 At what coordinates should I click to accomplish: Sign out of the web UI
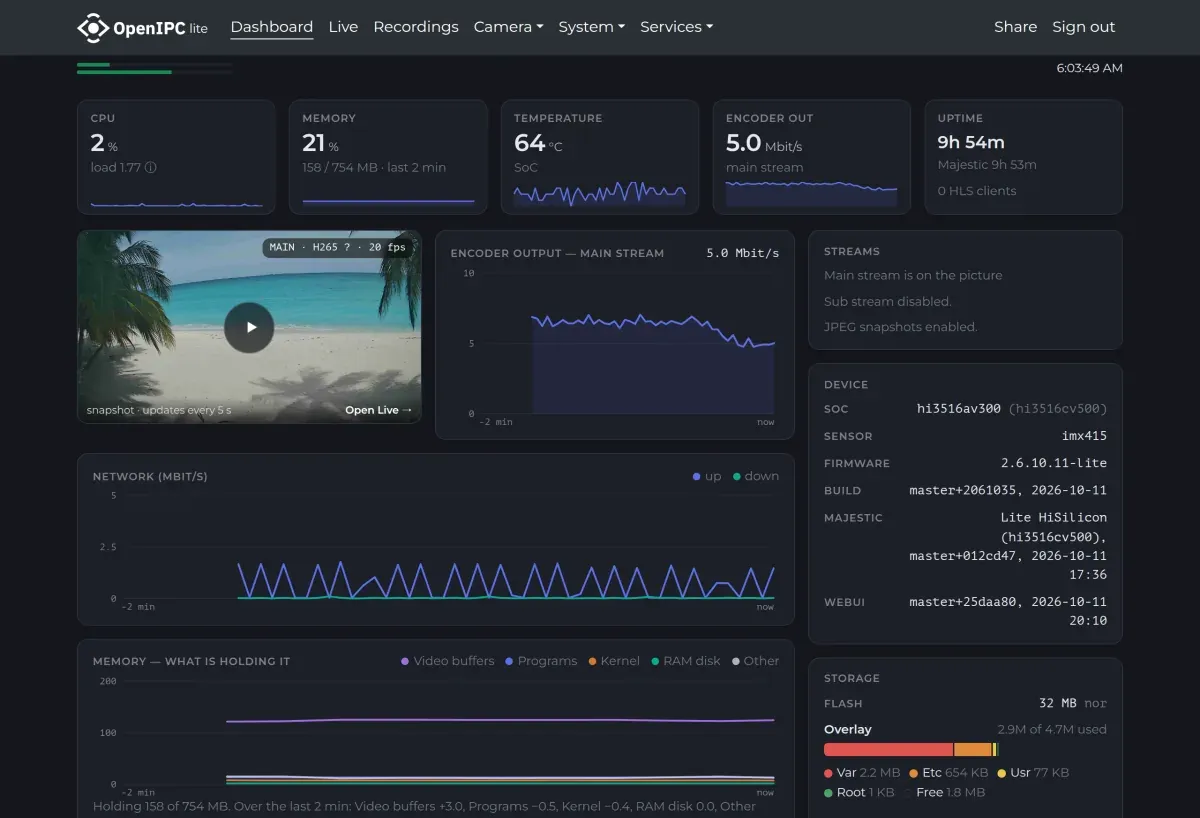(1083, 27)
